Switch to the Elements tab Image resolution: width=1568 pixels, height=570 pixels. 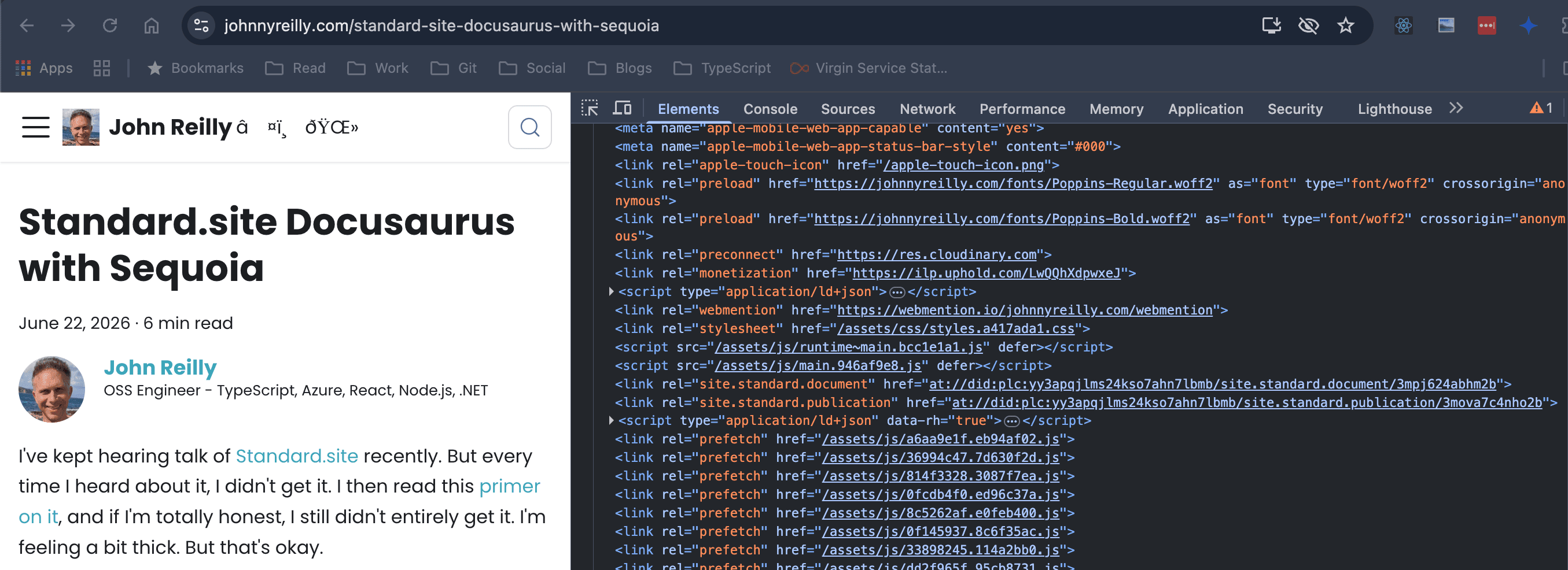pos(689,109)
